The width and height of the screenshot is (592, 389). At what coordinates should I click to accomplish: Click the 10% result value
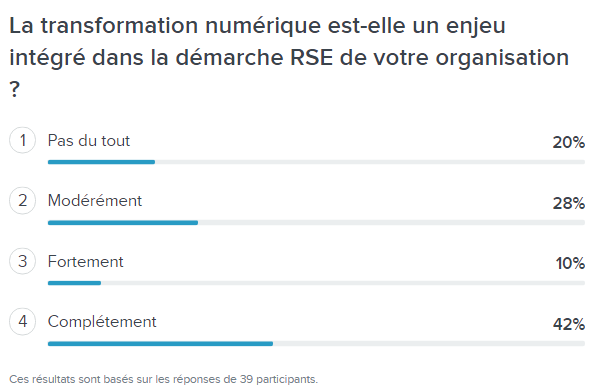[570, 263]
